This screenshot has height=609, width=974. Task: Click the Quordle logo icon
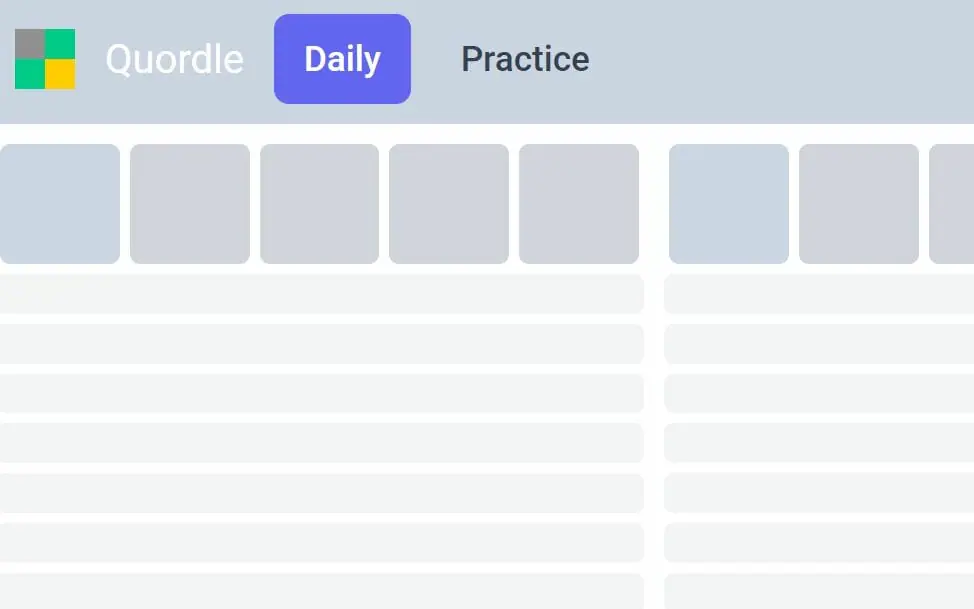[45, 59]
